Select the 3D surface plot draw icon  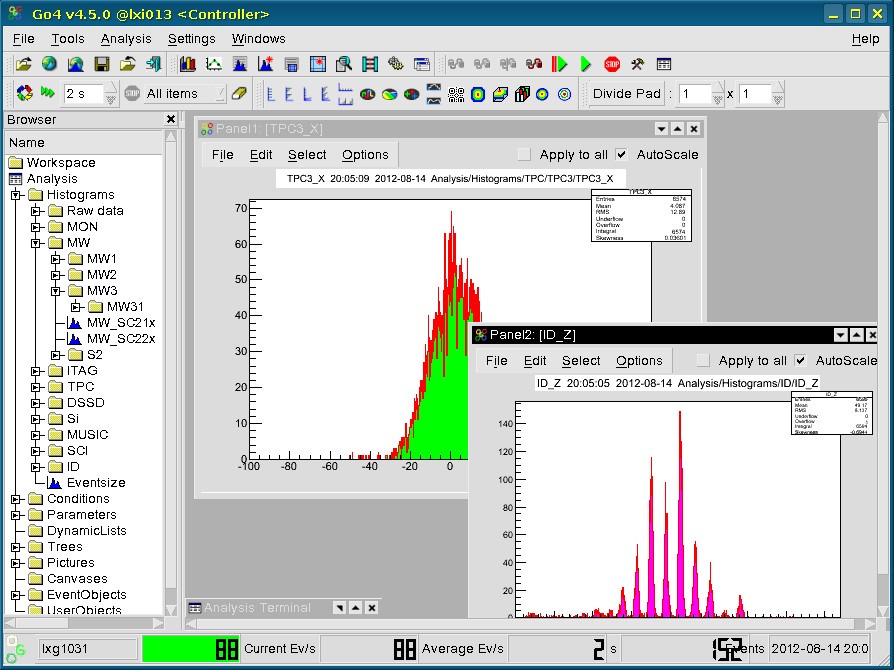pyautogui.click(x=499, y=94)
